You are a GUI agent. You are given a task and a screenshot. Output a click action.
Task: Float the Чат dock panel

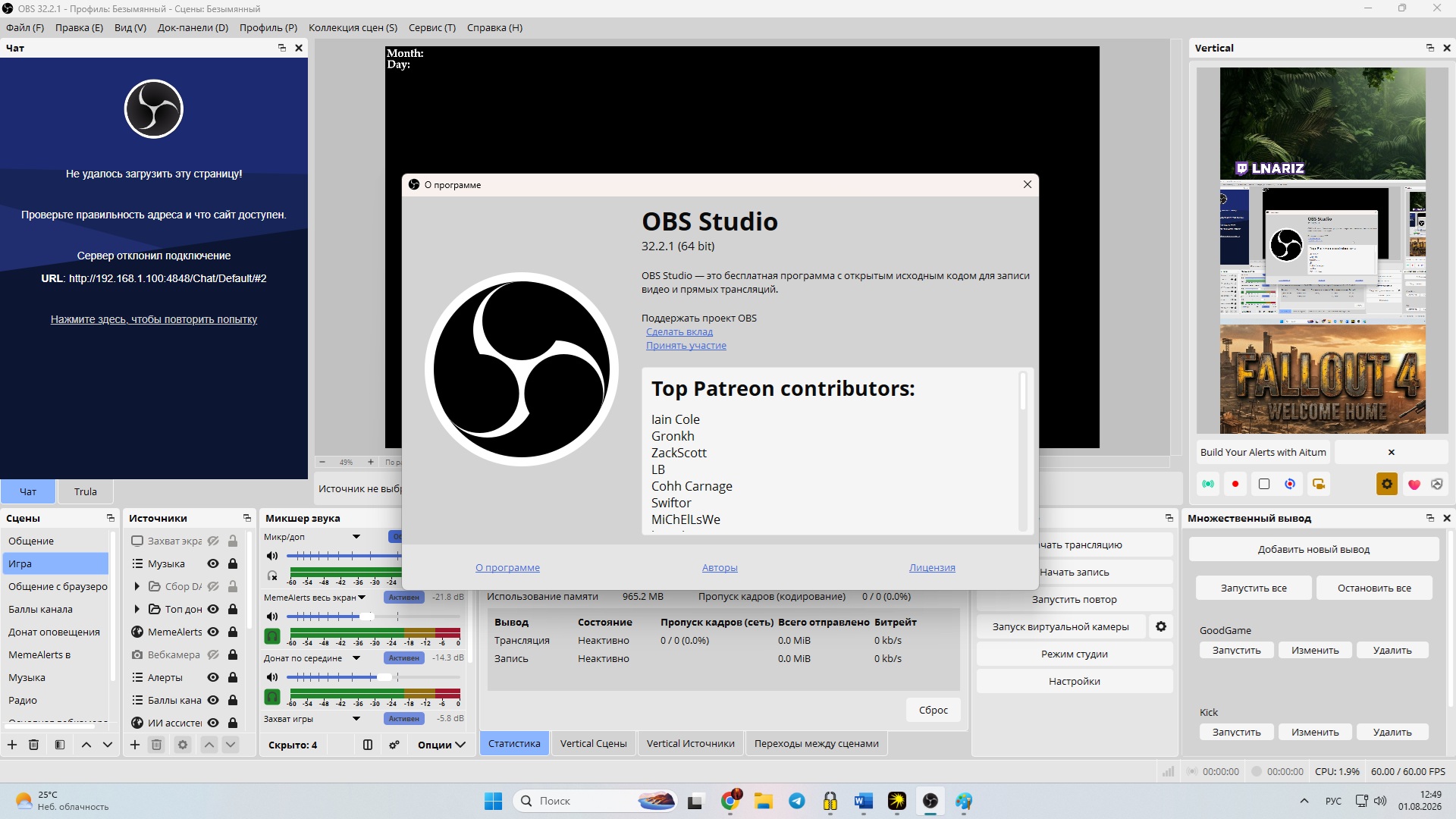pyautogui.click(x=282, y=48)
